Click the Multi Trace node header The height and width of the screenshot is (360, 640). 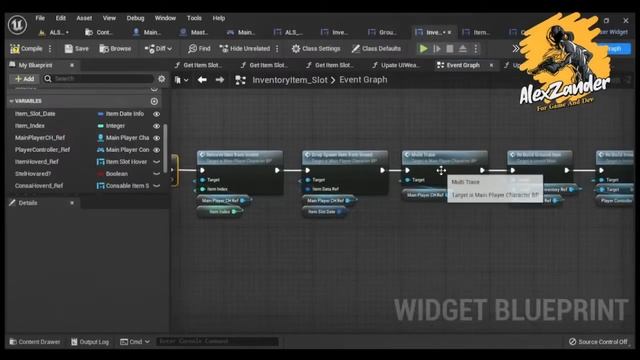click(x=445, y=158)
